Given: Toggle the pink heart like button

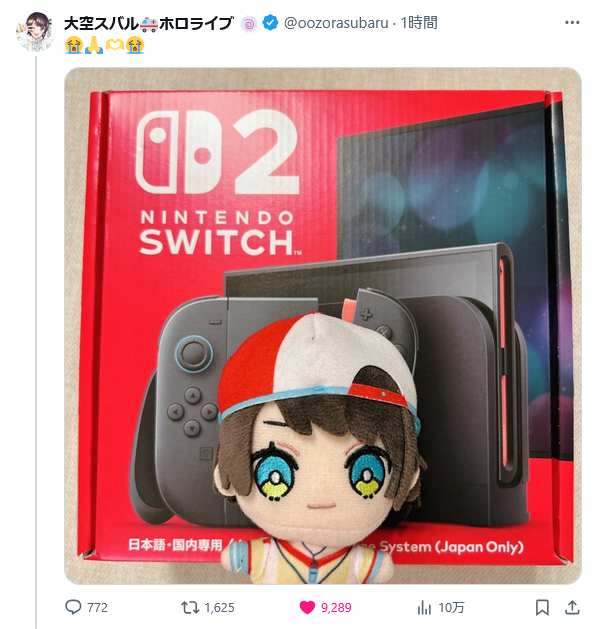Looking at the screenshot, I should (x=307, y=607).
